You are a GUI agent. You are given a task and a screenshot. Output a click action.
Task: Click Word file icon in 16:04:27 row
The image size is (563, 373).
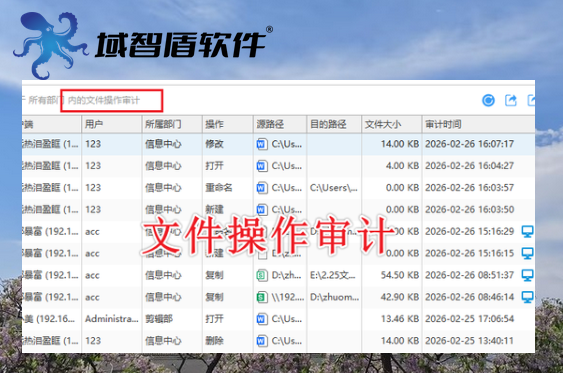(x=262, y=166)
